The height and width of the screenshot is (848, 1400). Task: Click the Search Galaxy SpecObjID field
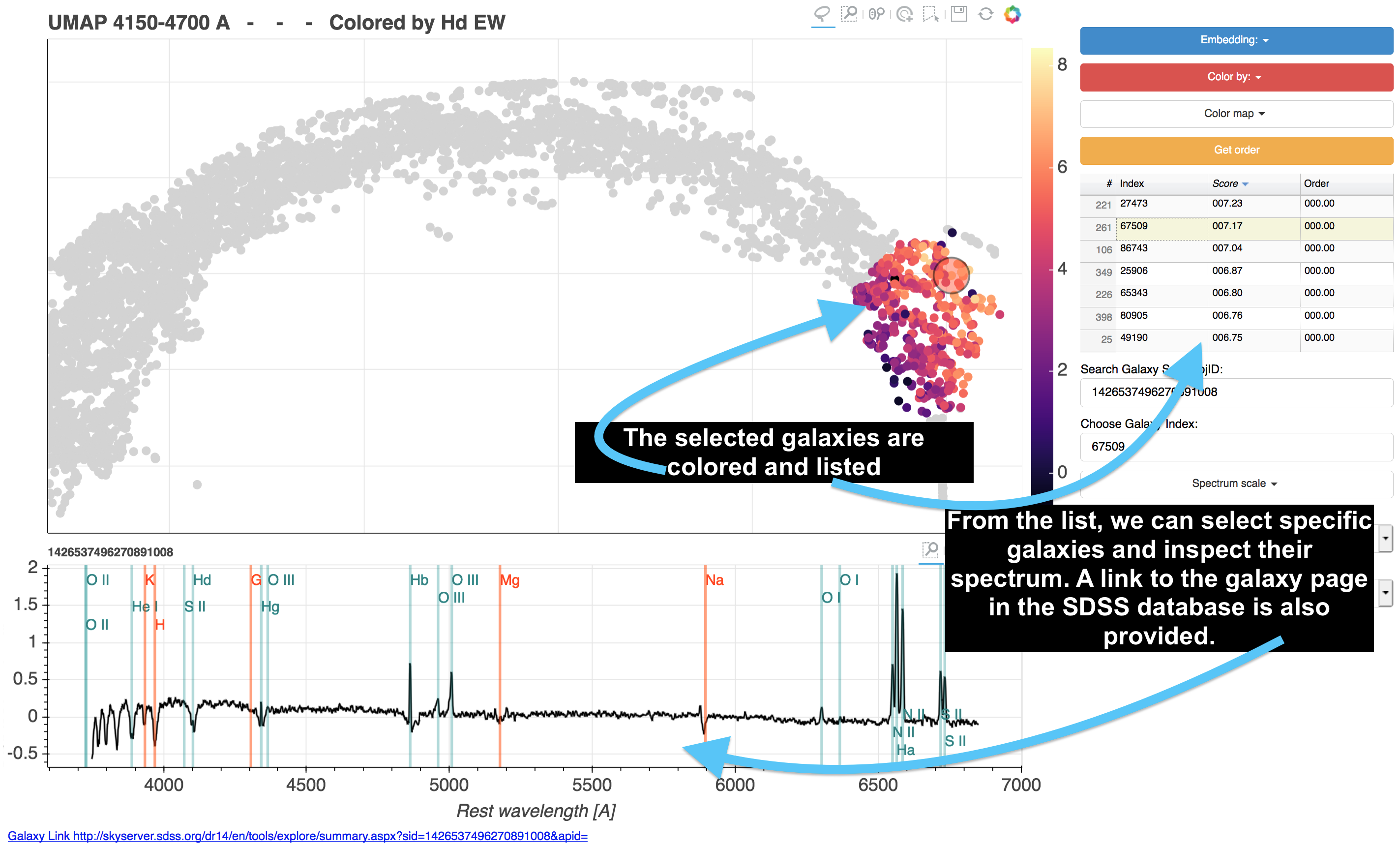pyautogui.click(x=1236, y=392)
